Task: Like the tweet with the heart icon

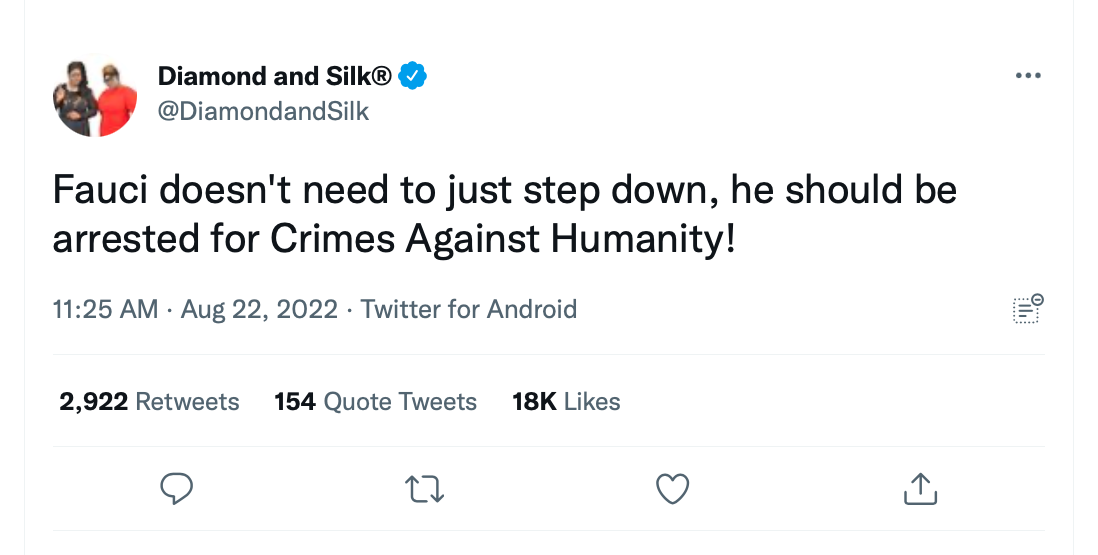Action: (x=672, y=488)
